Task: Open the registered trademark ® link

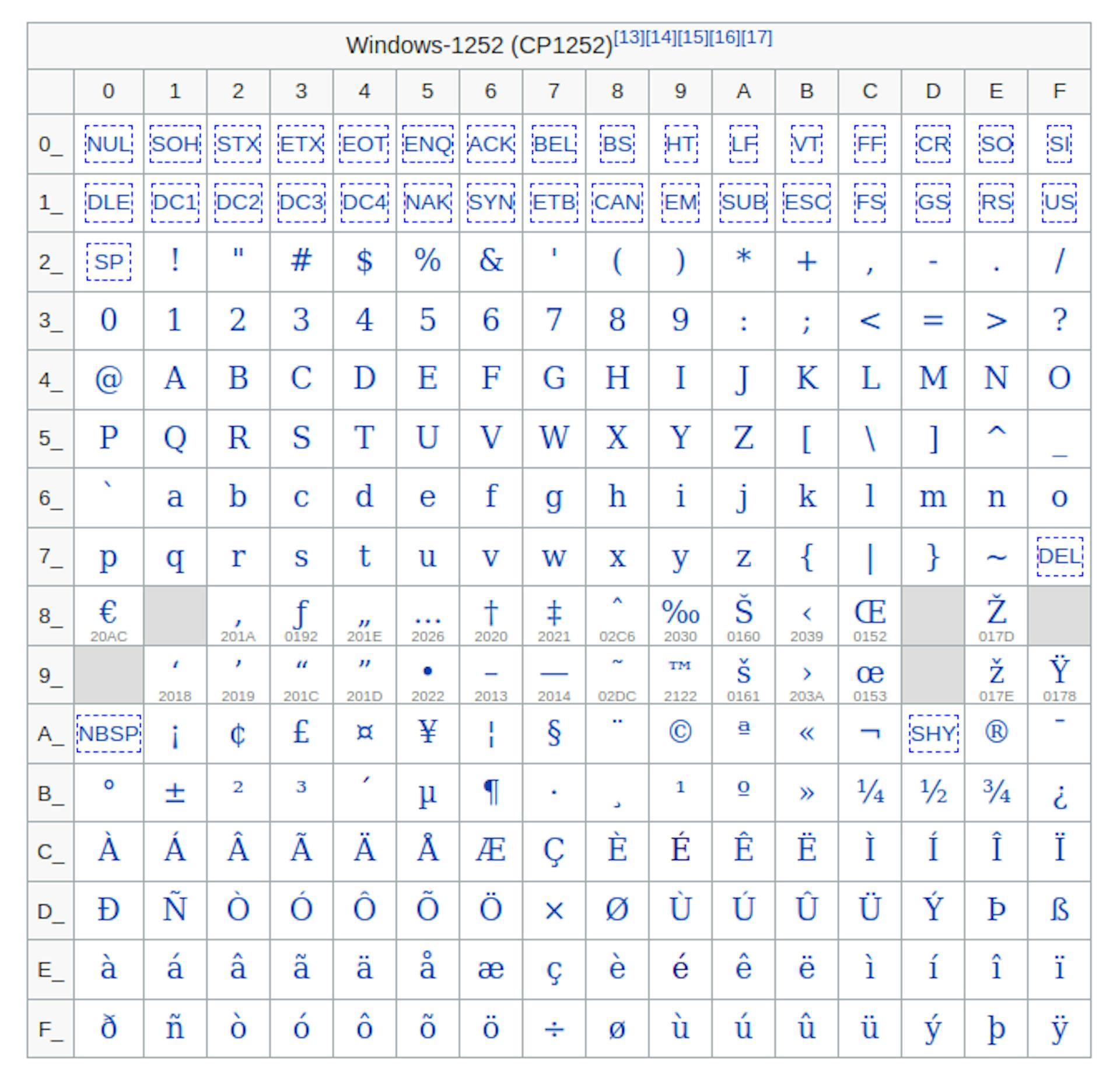Action: [x=996, y=731]
